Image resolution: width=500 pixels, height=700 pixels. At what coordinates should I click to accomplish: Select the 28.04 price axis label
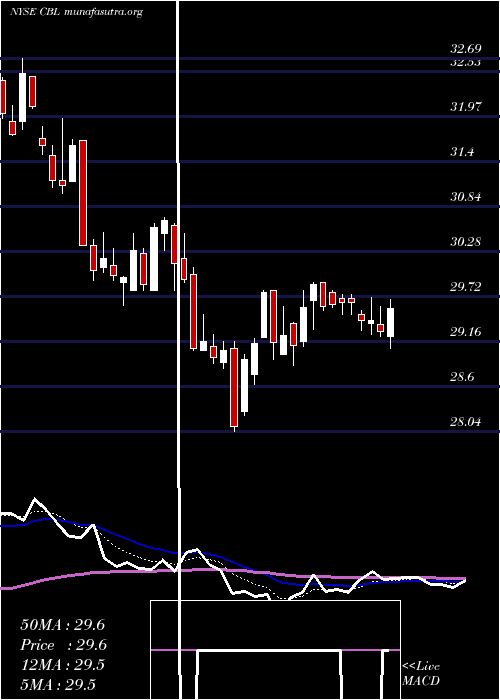tap(466, 421)
